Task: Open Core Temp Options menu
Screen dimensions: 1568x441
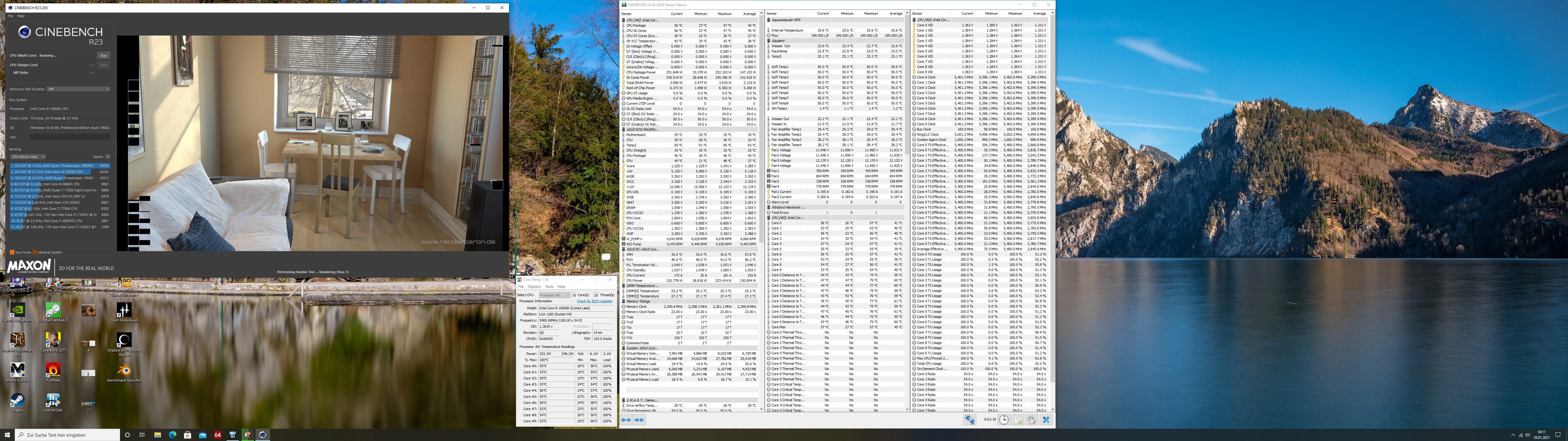Action: tap(534, 286)
